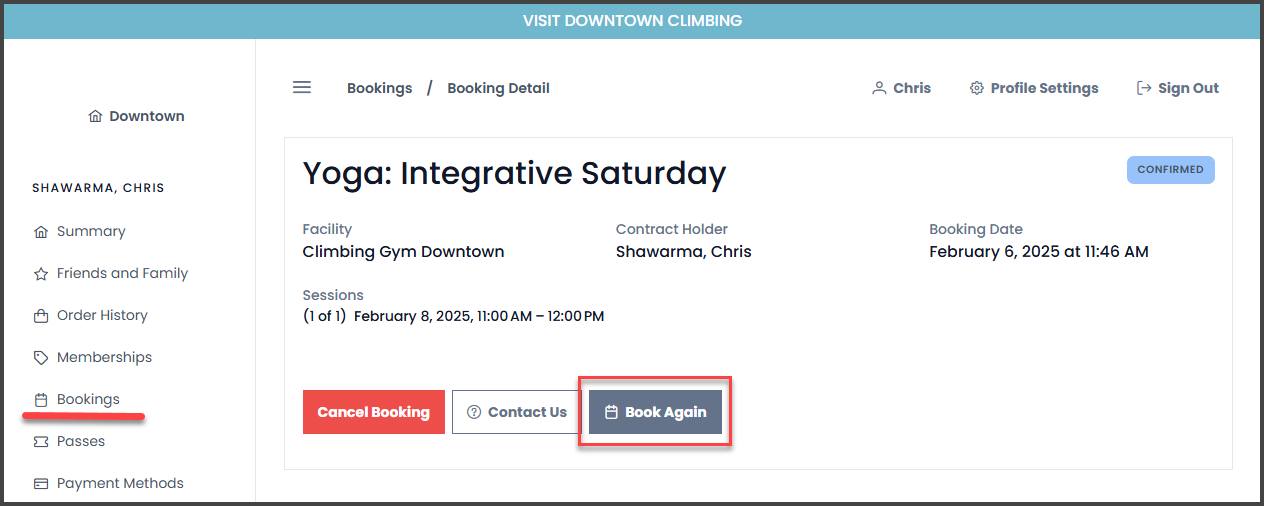The width and height of the screenshot is (1264, 506).
Task: Click the Payment Methods card icon
Action: [x=41, y=483]
